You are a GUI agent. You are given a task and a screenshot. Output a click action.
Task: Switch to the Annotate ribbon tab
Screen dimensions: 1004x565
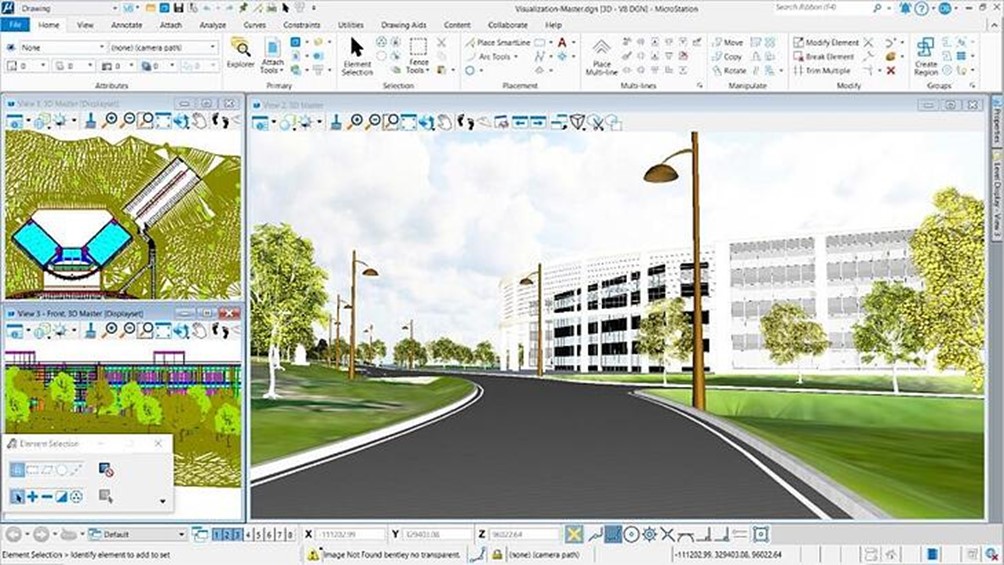[x=126, y=24]
